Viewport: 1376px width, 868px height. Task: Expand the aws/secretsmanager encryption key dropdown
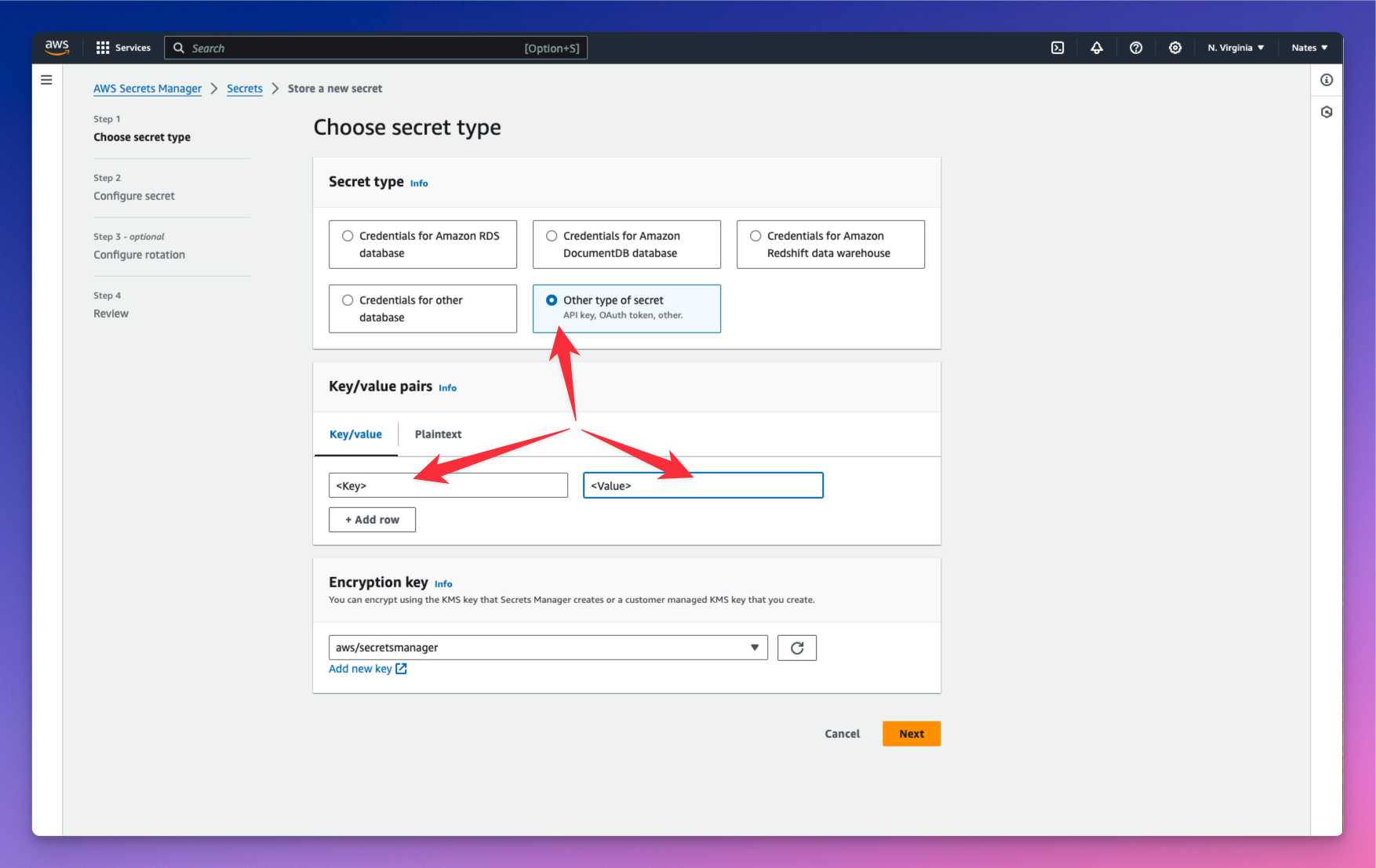click(548, 648)
